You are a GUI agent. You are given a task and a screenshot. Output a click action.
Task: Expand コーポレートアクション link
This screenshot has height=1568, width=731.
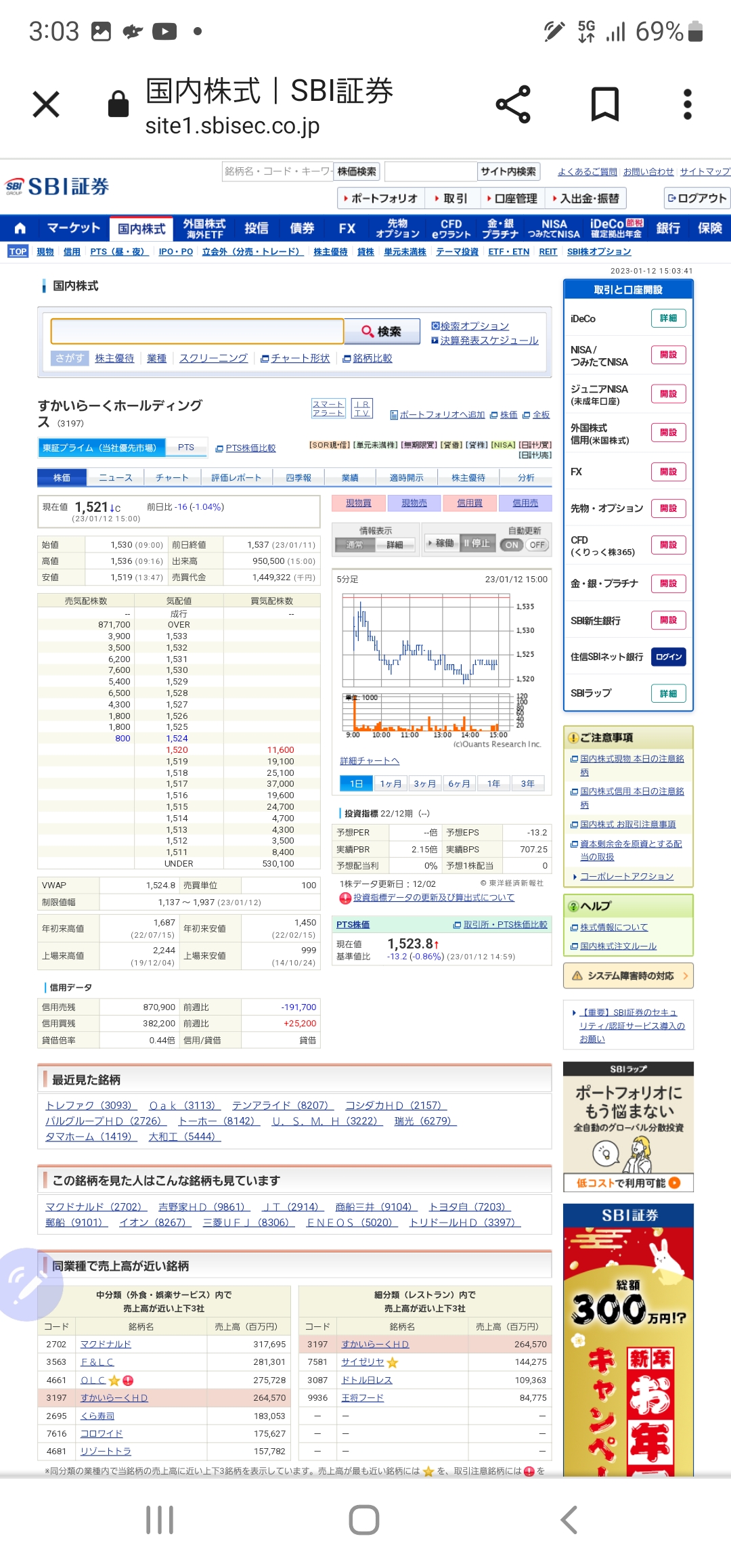tap(627, 876)
